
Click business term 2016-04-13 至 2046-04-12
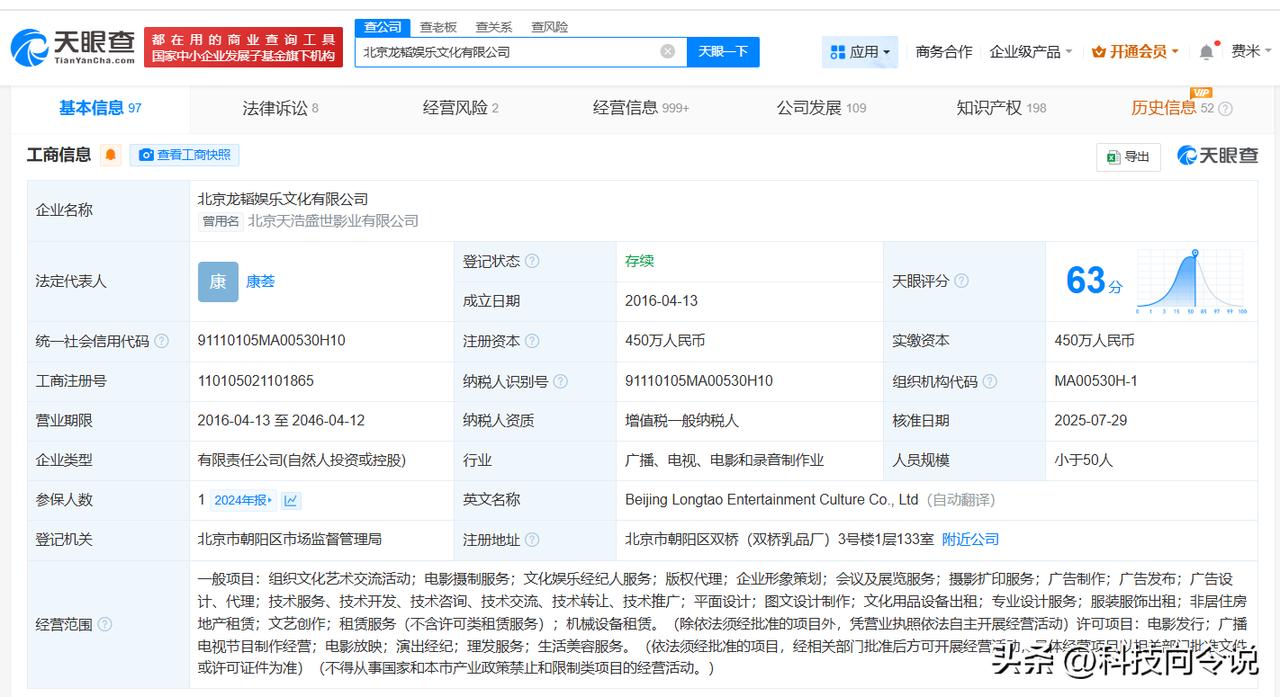281,421
